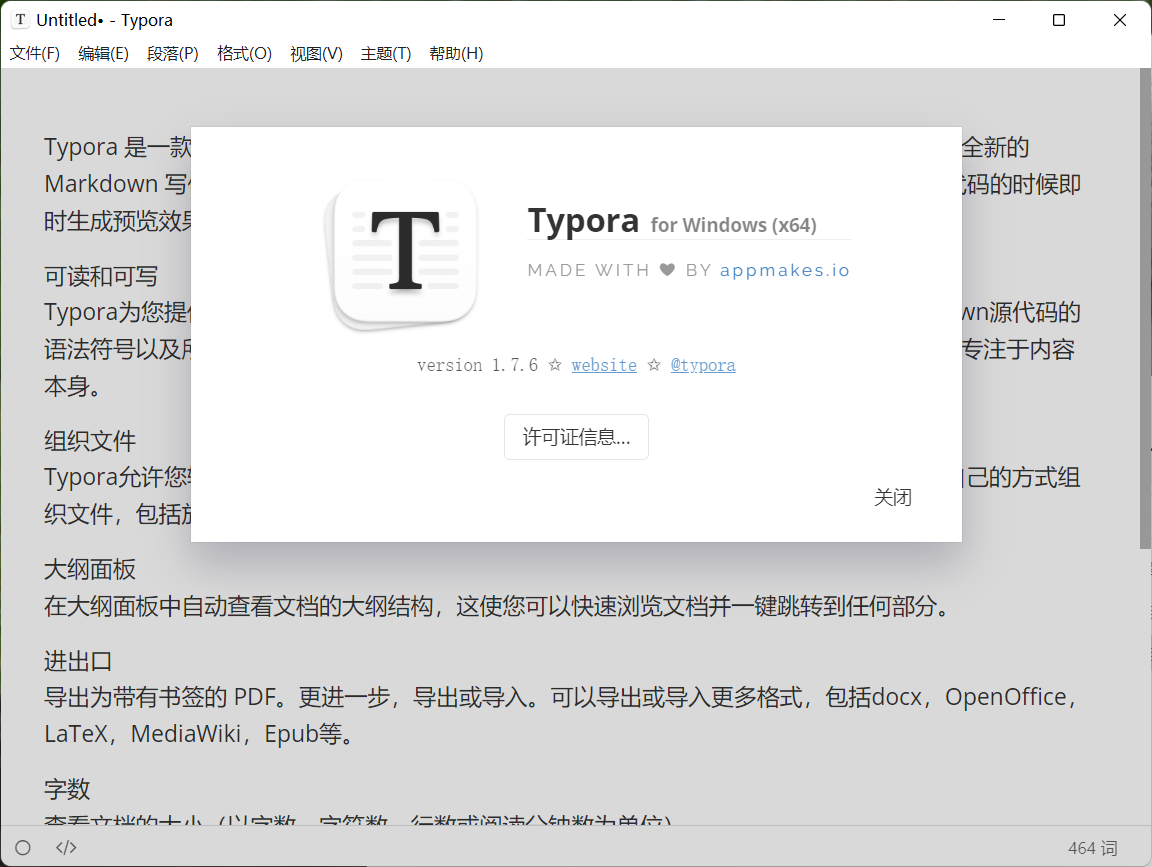Open the 帮助(H) menu
1152x867 pixels.
456,54
